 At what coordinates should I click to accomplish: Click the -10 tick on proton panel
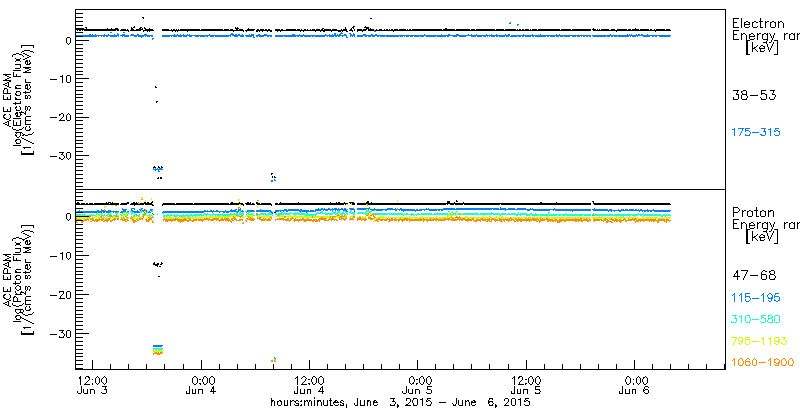click(x=60, y=256)
